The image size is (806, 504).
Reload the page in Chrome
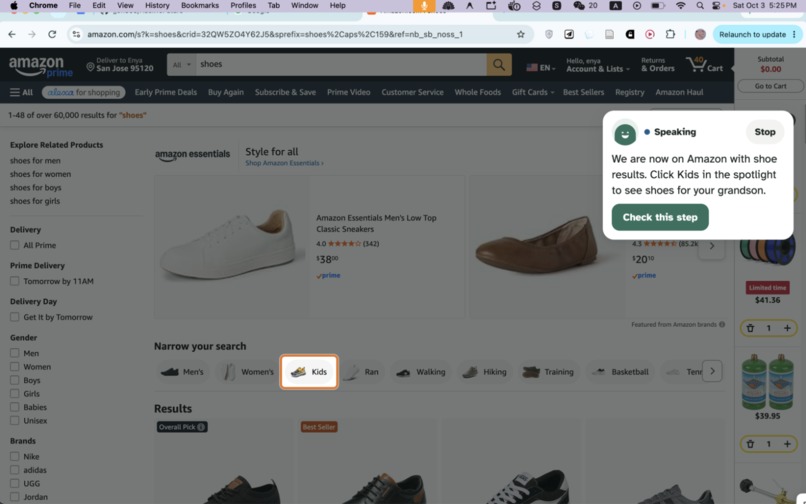point(52,34)
